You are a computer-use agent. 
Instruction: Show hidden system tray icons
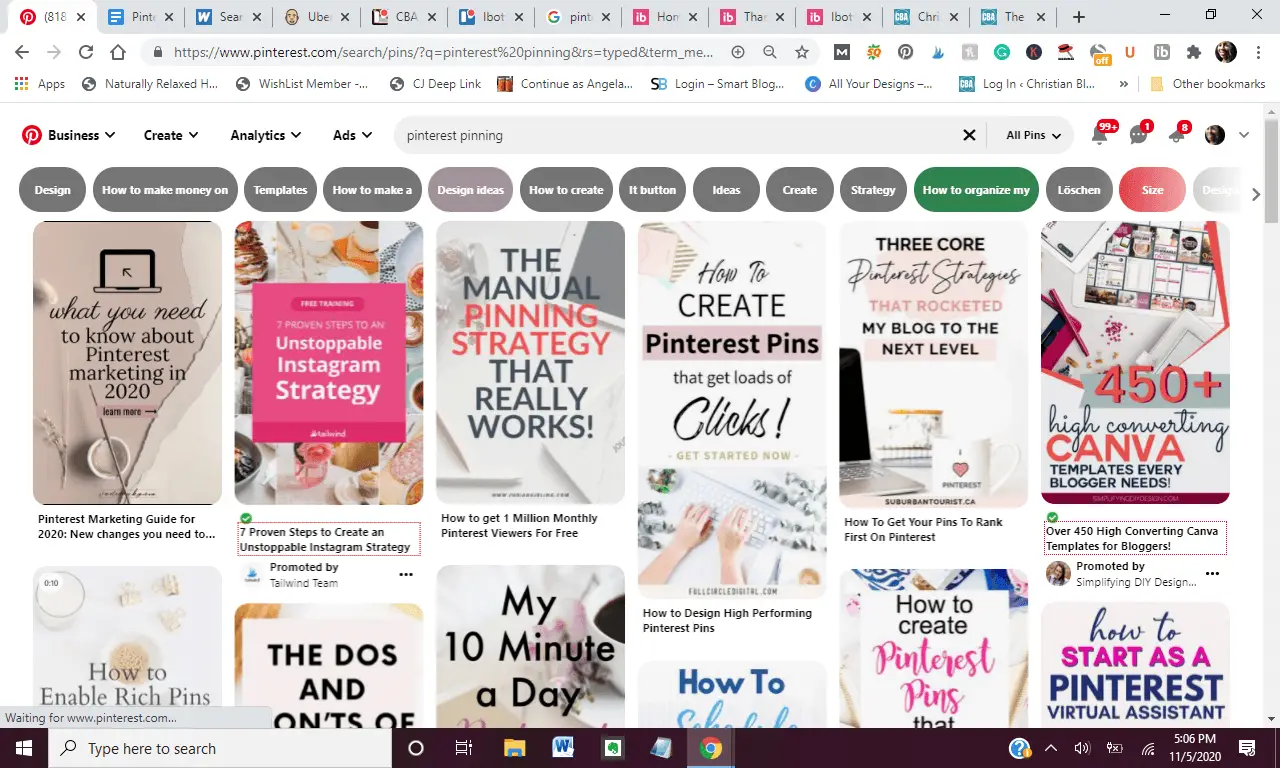coord(1051,748)
